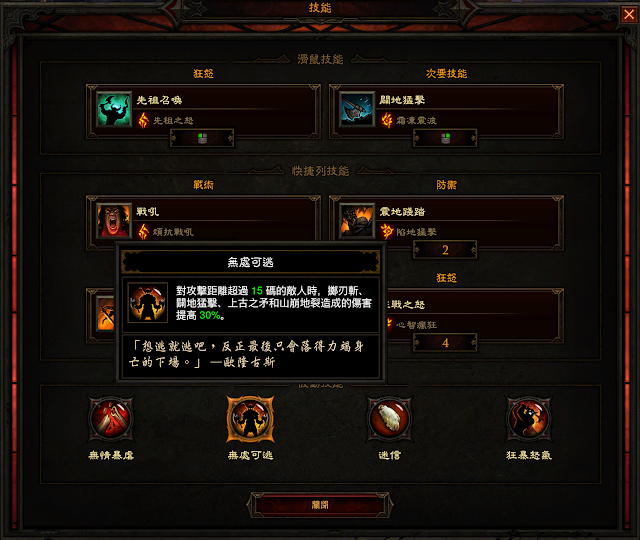Select the 狂暴怒氣 passive skill icon

click(529, 419)
